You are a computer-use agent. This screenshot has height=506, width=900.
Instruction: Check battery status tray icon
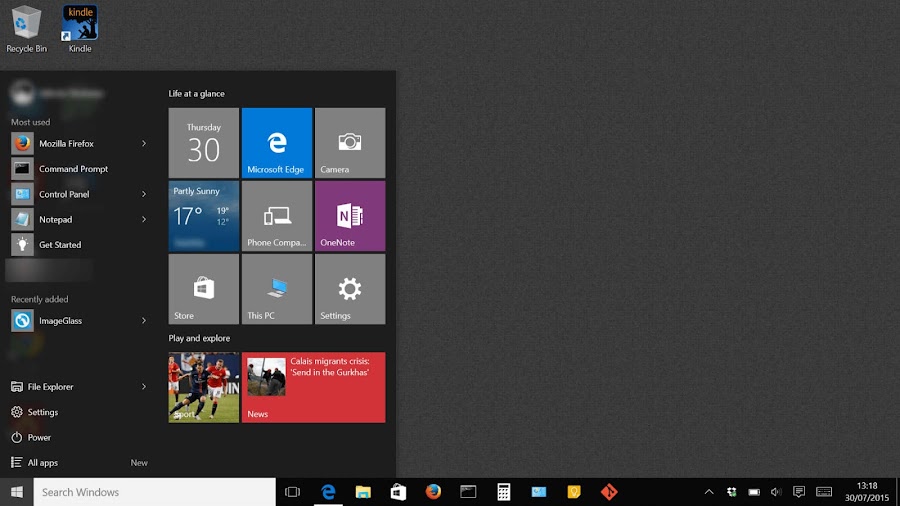tap(754, 492)
